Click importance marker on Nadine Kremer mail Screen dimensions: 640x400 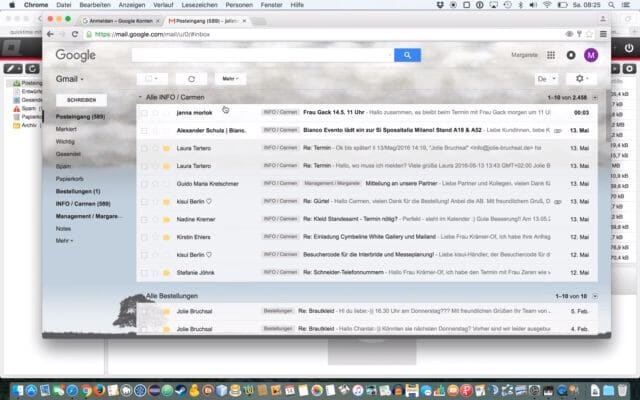166,220
